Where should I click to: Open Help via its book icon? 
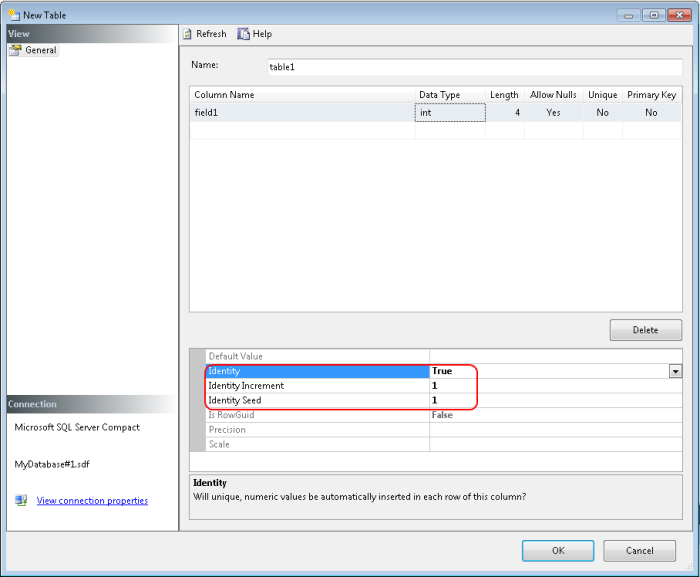(243, 34)
